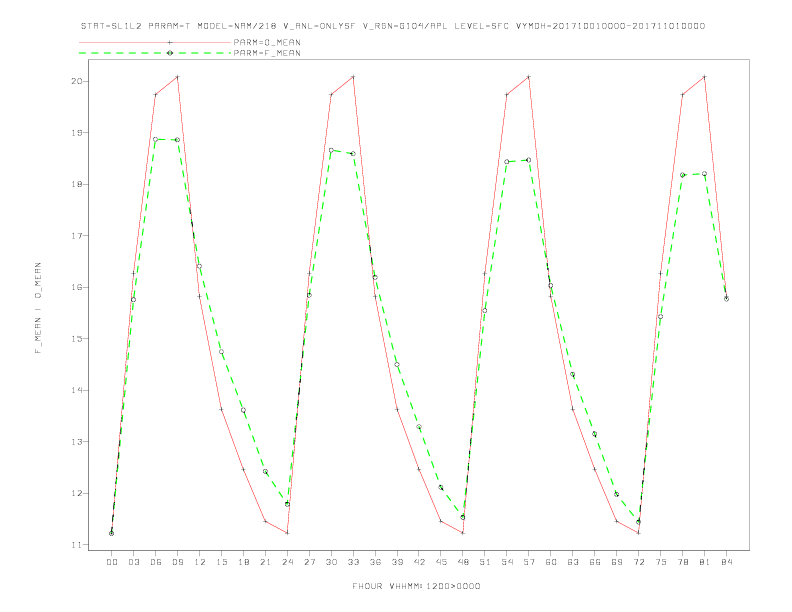Click x-axis tick label 09

point(177,562)
